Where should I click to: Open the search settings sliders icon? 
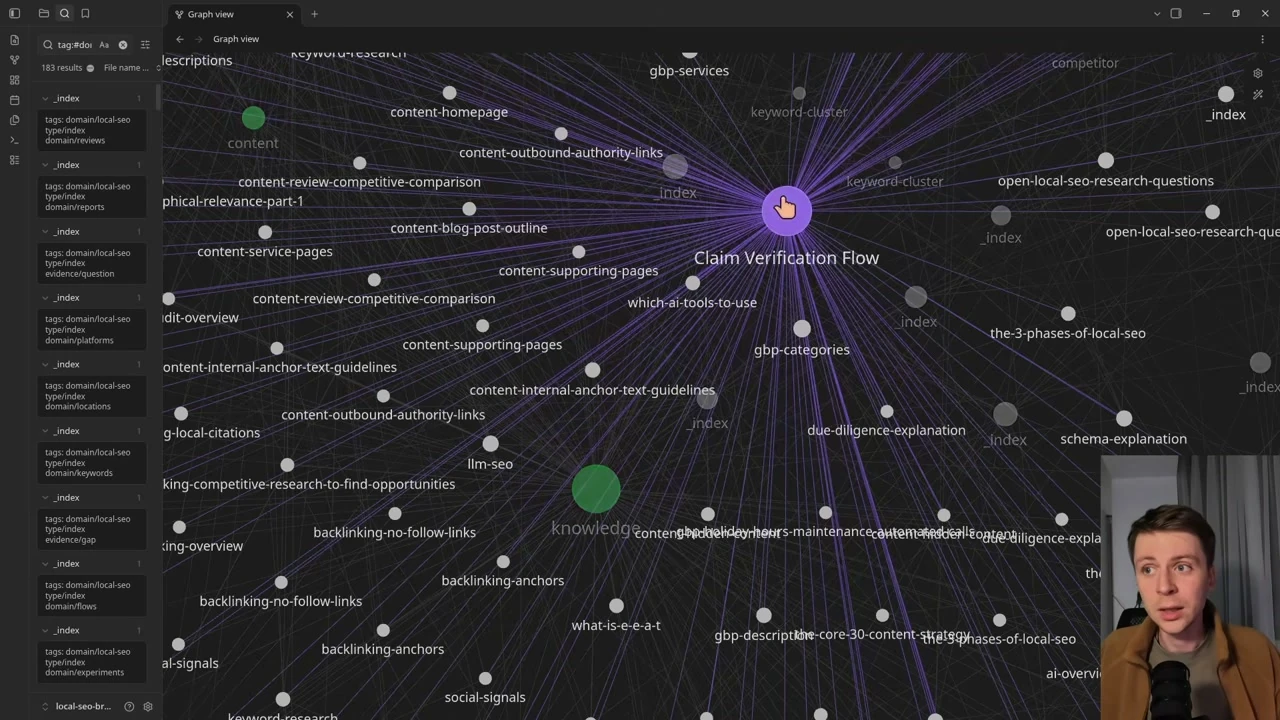(145, 45)
